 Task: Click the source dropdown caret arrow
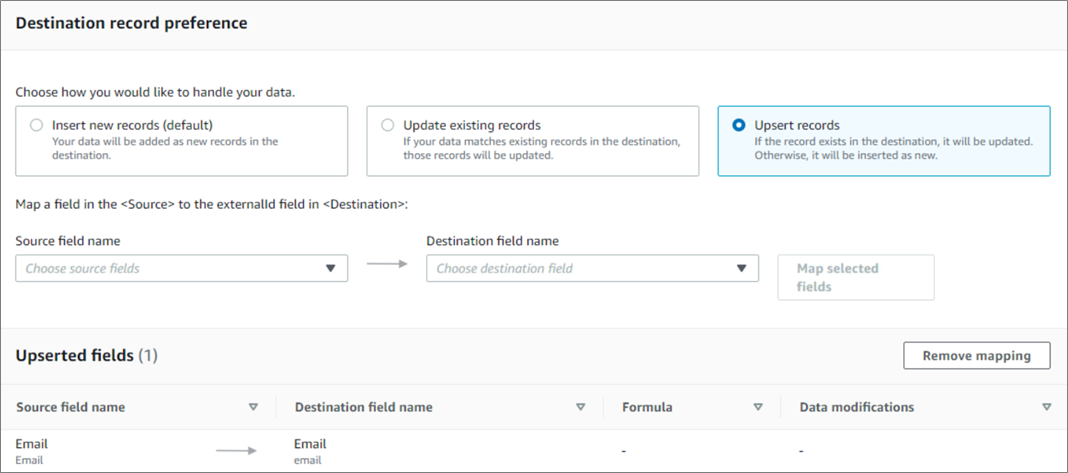[x=331, y=268]
